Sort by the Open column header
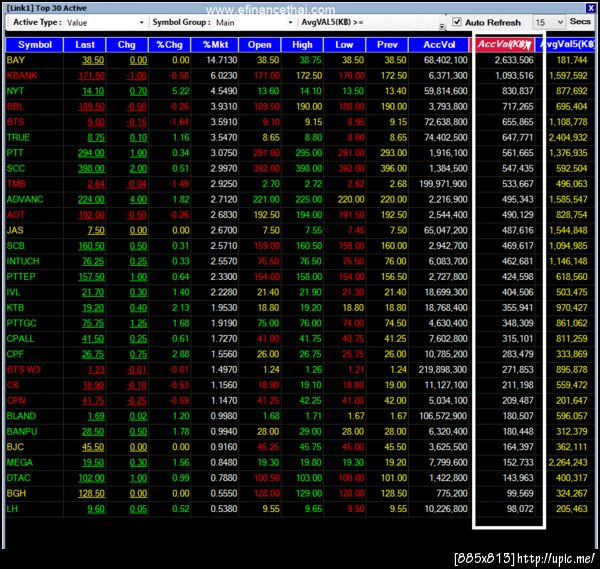The width and height of the screenshot is (600, 569). 259,45
